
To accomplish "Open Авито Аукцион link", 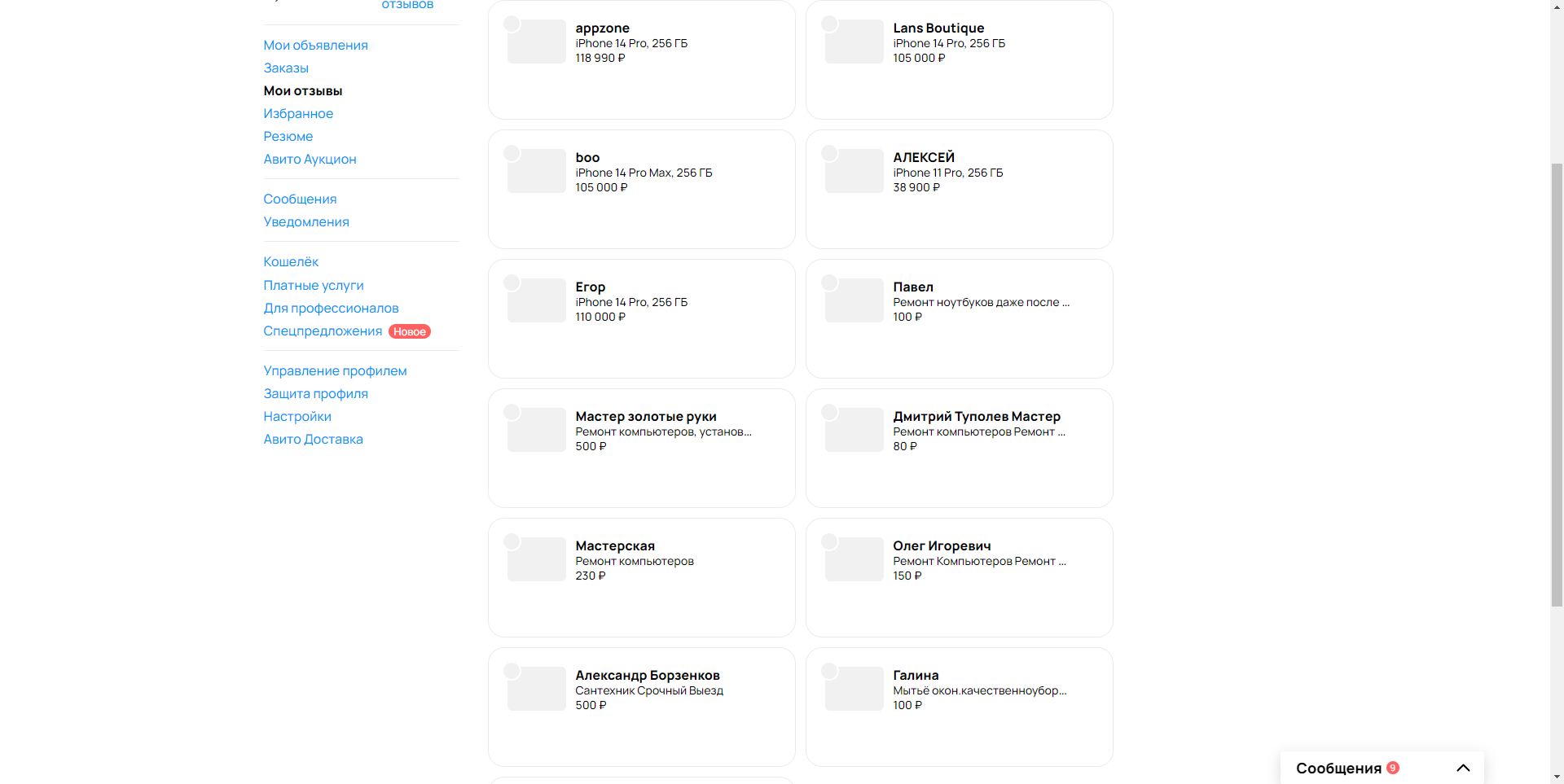I will [x=310, y=159].
